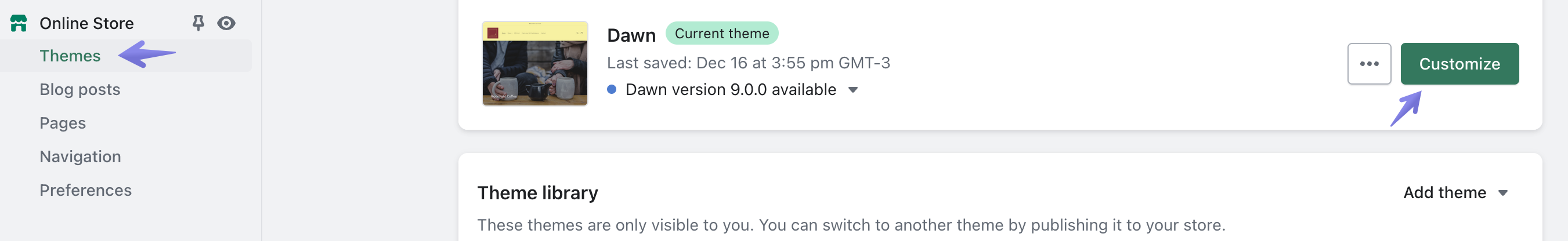
Task: Click the Customize button for Dawn
Action: coord(1459,64)
